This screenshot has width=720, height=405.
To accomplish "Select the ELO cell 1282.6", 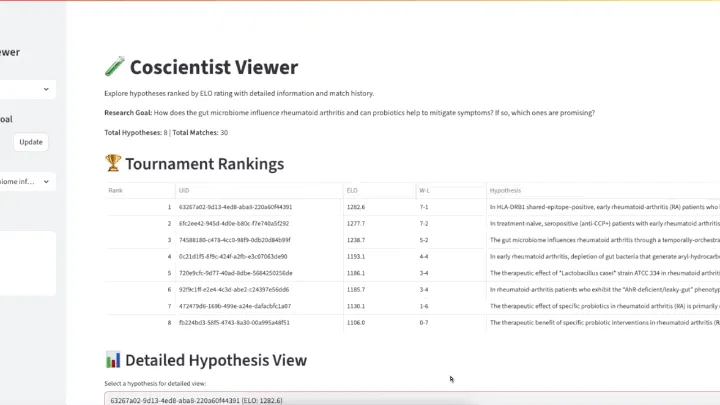I will click(x=379, y=207).
